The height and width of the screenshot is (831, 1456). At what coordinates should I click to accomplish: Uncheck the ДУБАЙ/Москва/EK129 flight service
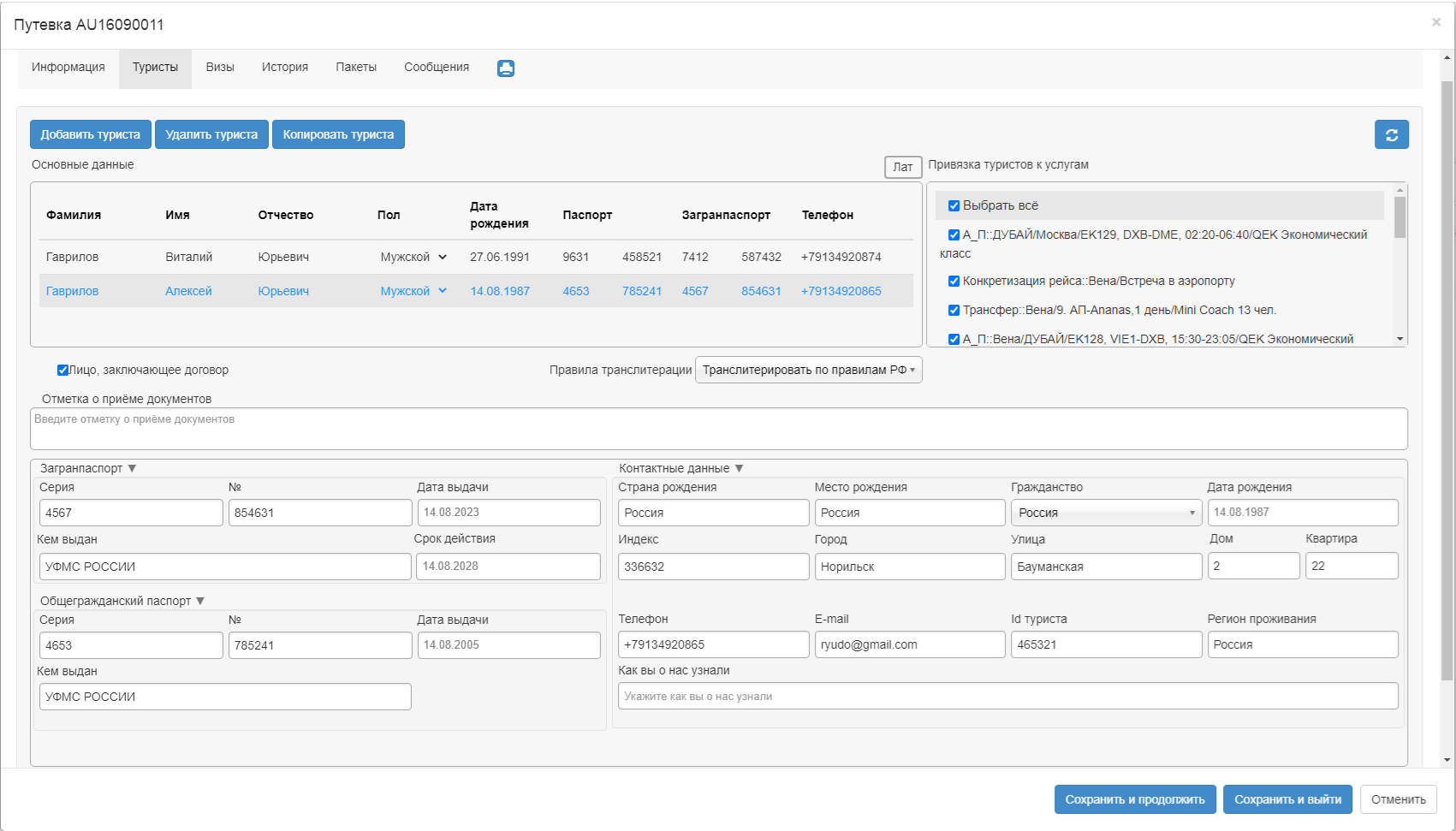954,234
